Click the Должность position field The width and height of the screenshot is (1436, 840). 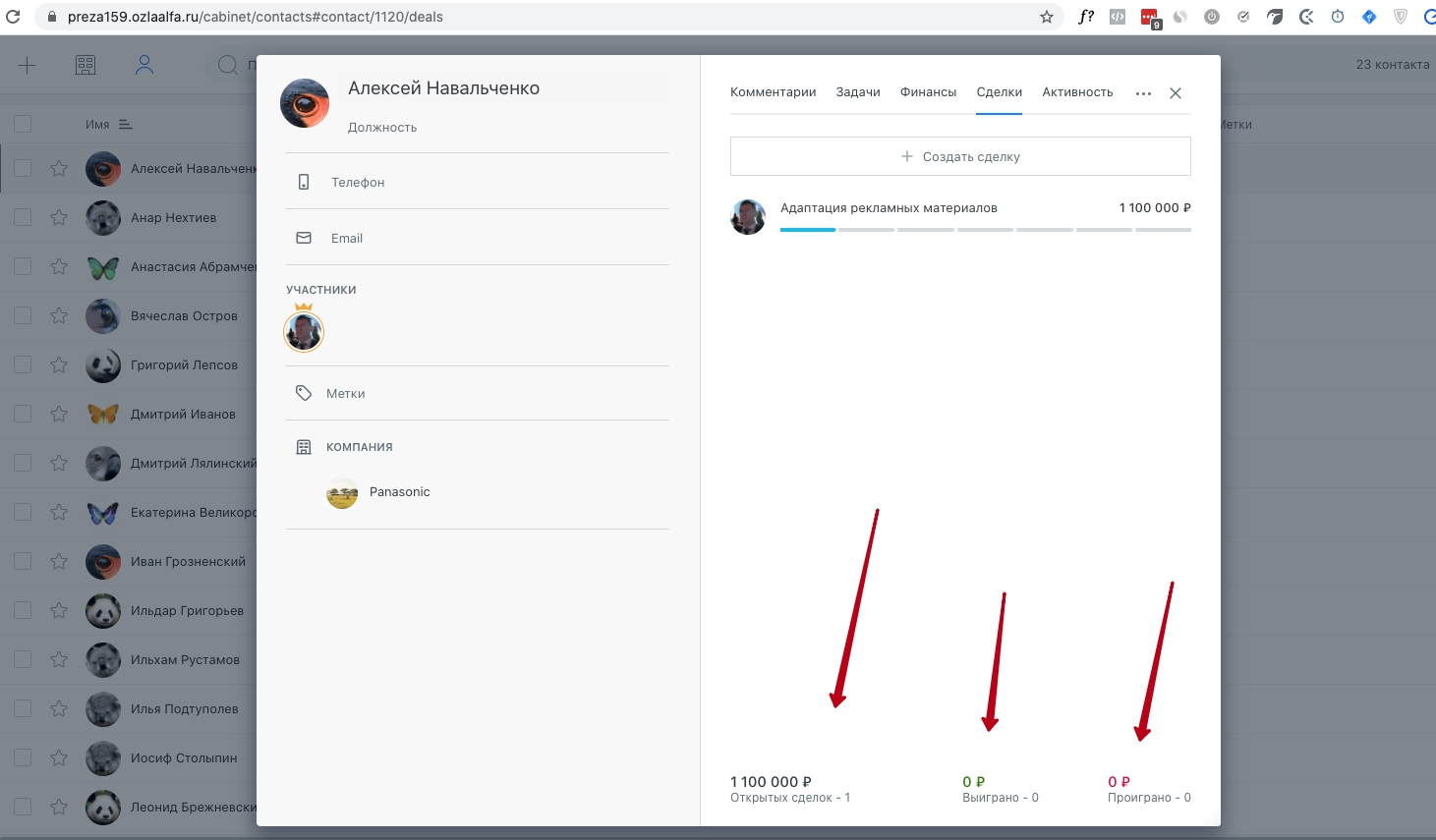pos(382,128)
